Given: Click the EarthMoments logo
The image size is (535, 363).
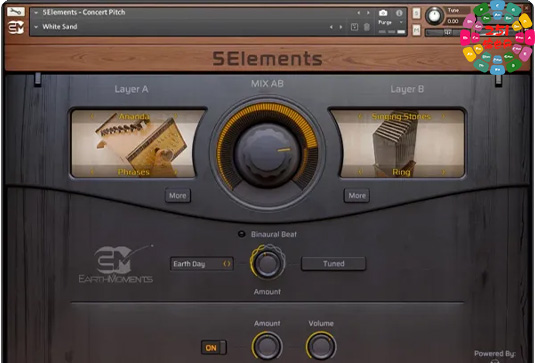Looking at the screenshot, I should pyautogui.click(x=116, y=264).
